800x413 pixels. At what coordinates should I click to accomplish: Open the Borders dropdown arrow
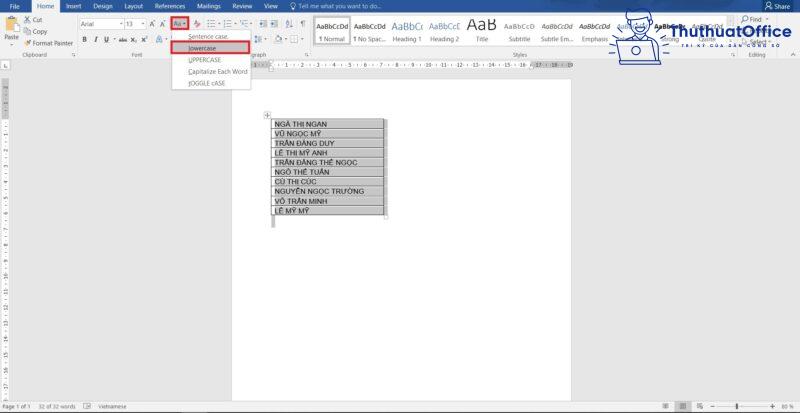[302, 39]
